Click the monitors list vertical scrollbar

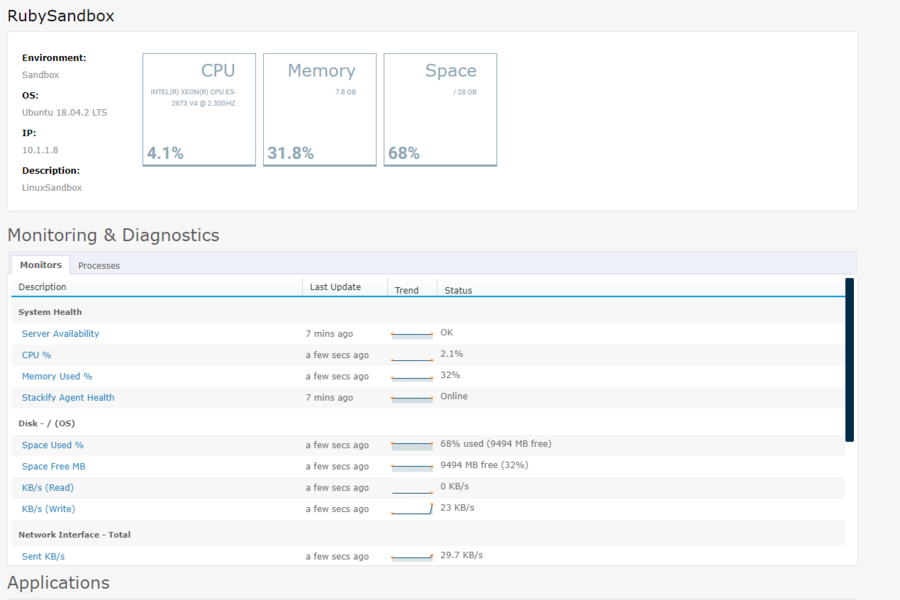tap(850, 360)
